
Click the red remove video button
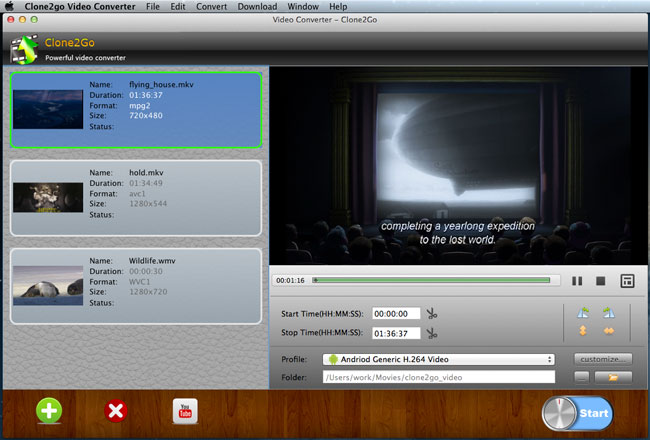click(116, 411)
